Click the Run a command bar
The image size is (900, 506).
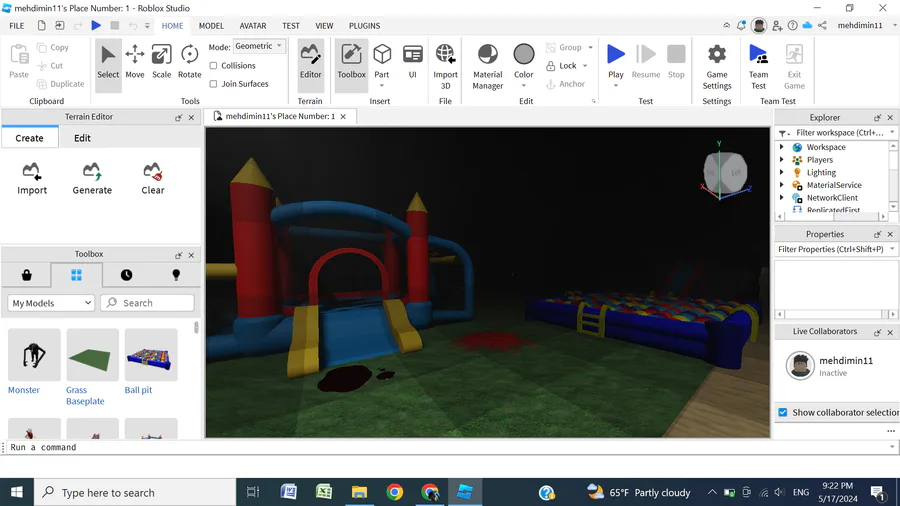click(448, 447)
